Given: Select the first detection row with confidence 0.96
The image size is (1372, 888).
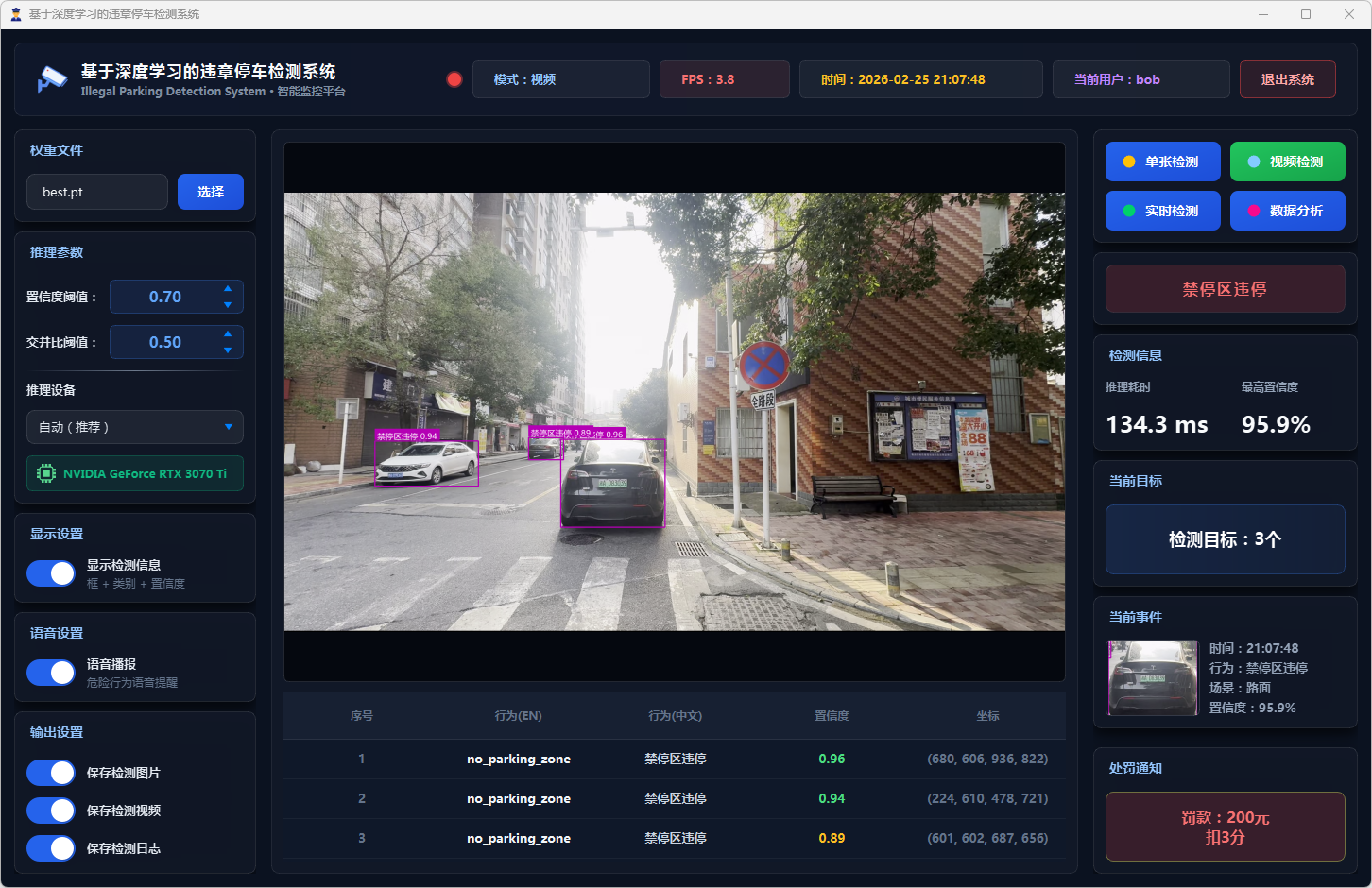Looking at the screenshot, I should (674, 759).
